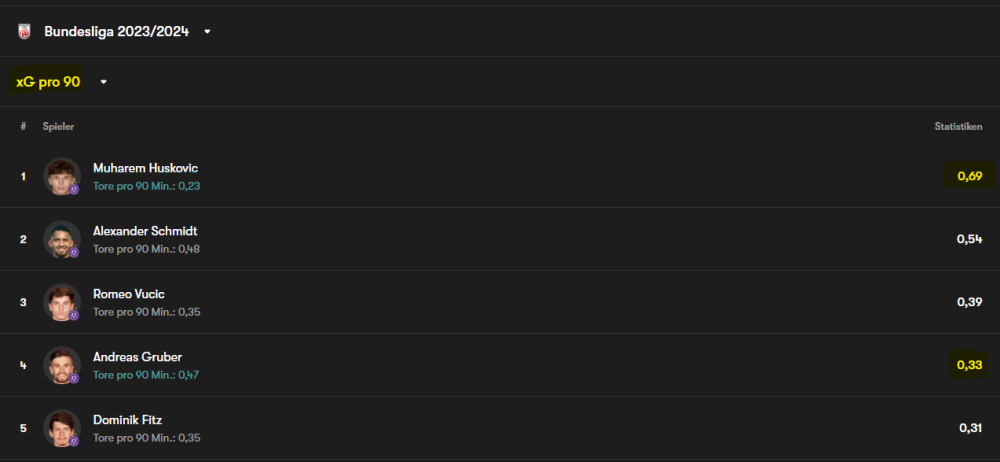Click Romeo Vucic's player photo
The image size is (1000, 462).
pos(61,302)
